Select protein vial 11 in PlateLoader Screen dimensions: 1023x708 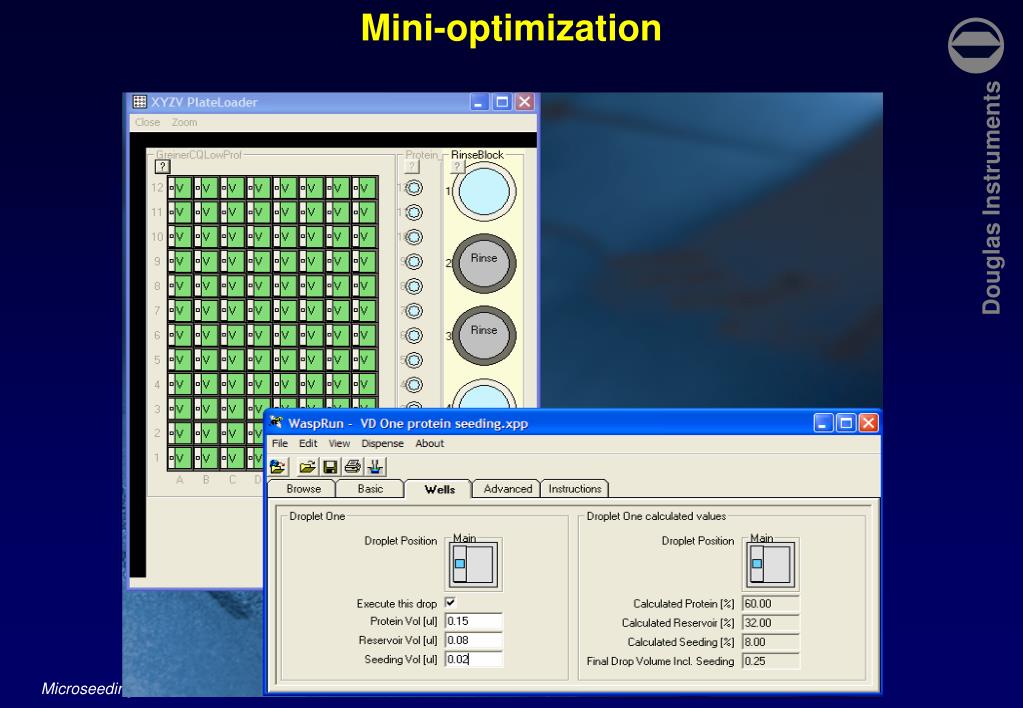(x=414, y=213)
